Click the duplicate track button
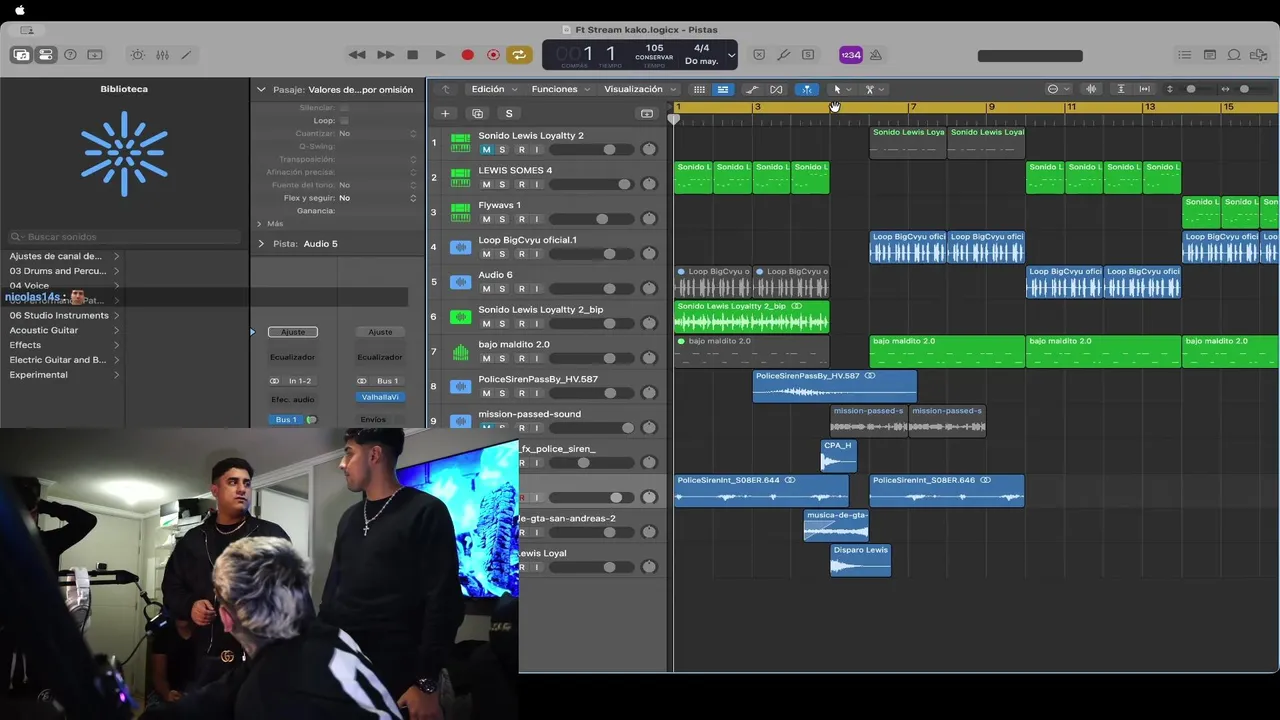Viewport: 1280px width, 720px height. (x=477, y=113)
